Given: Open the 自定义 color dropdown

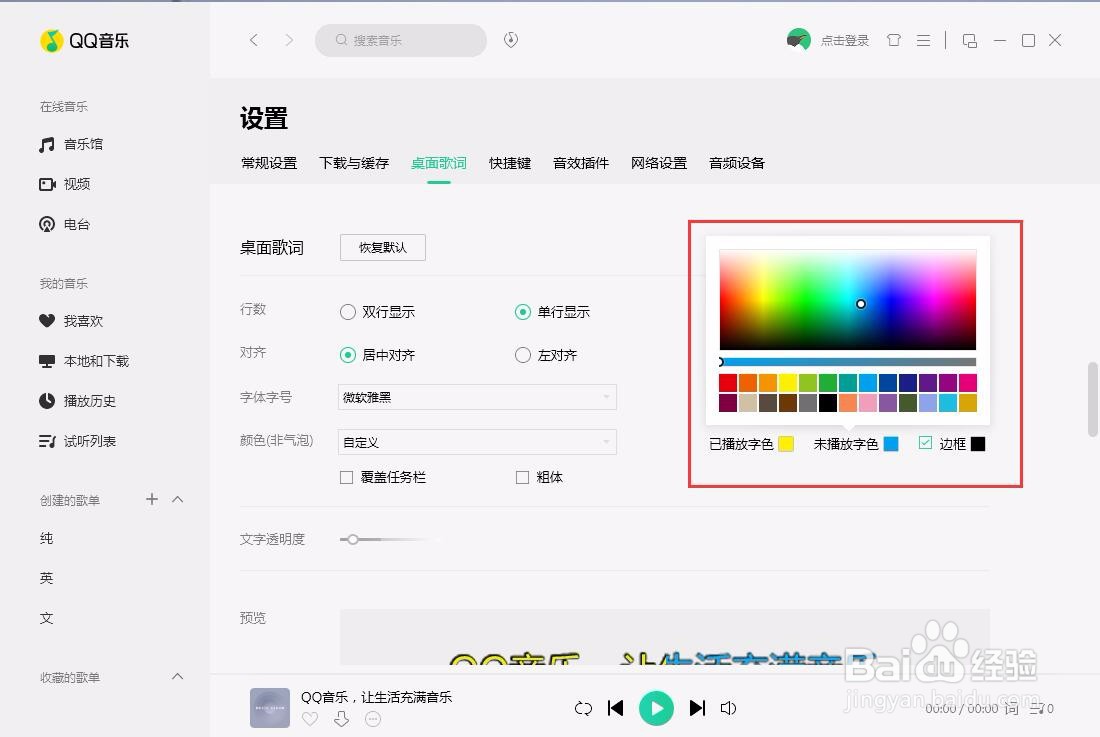Looking at the screenshot, I should 477,442.
